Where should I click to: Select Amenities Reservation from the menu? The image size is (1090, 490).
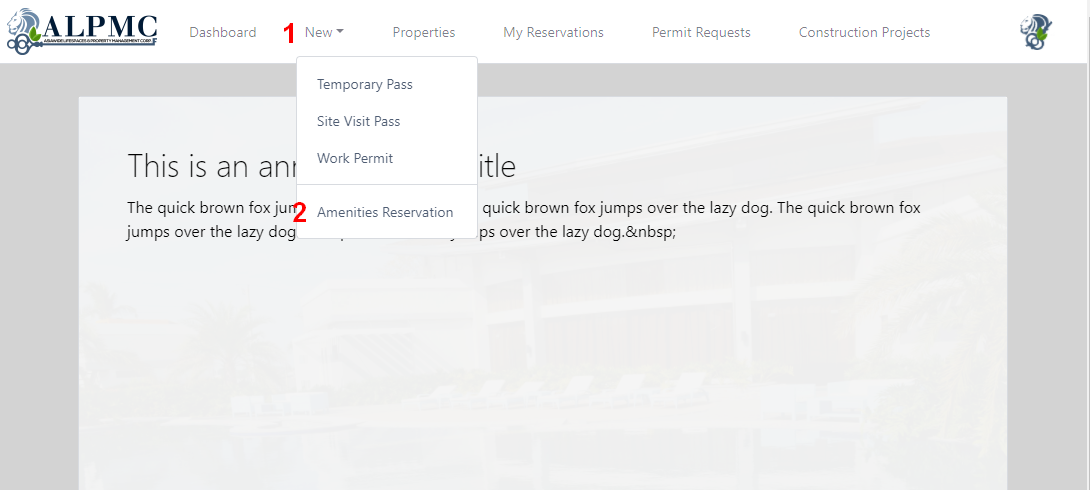click(x=385, y=212)
